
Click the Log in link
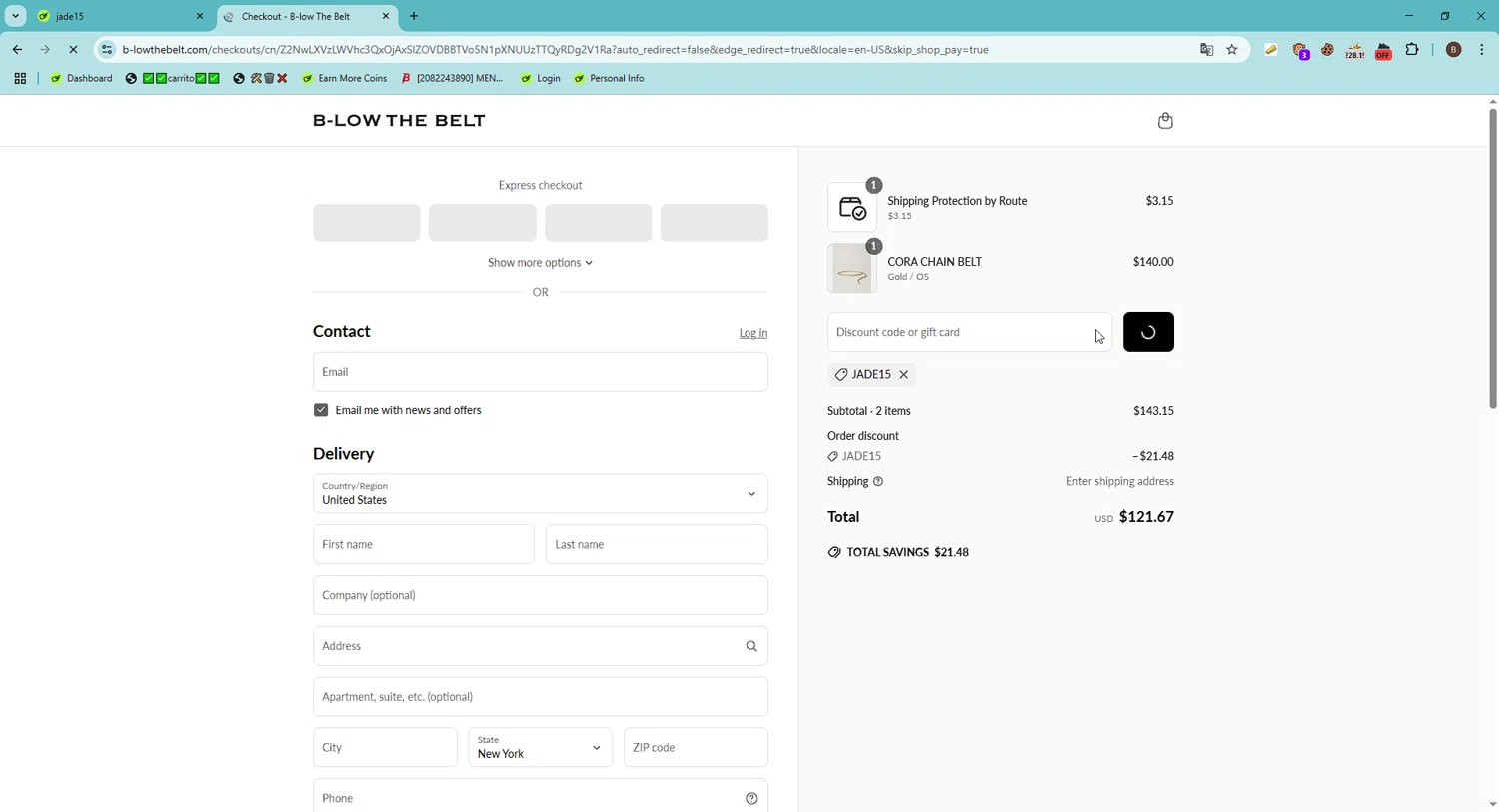point(753,334)
